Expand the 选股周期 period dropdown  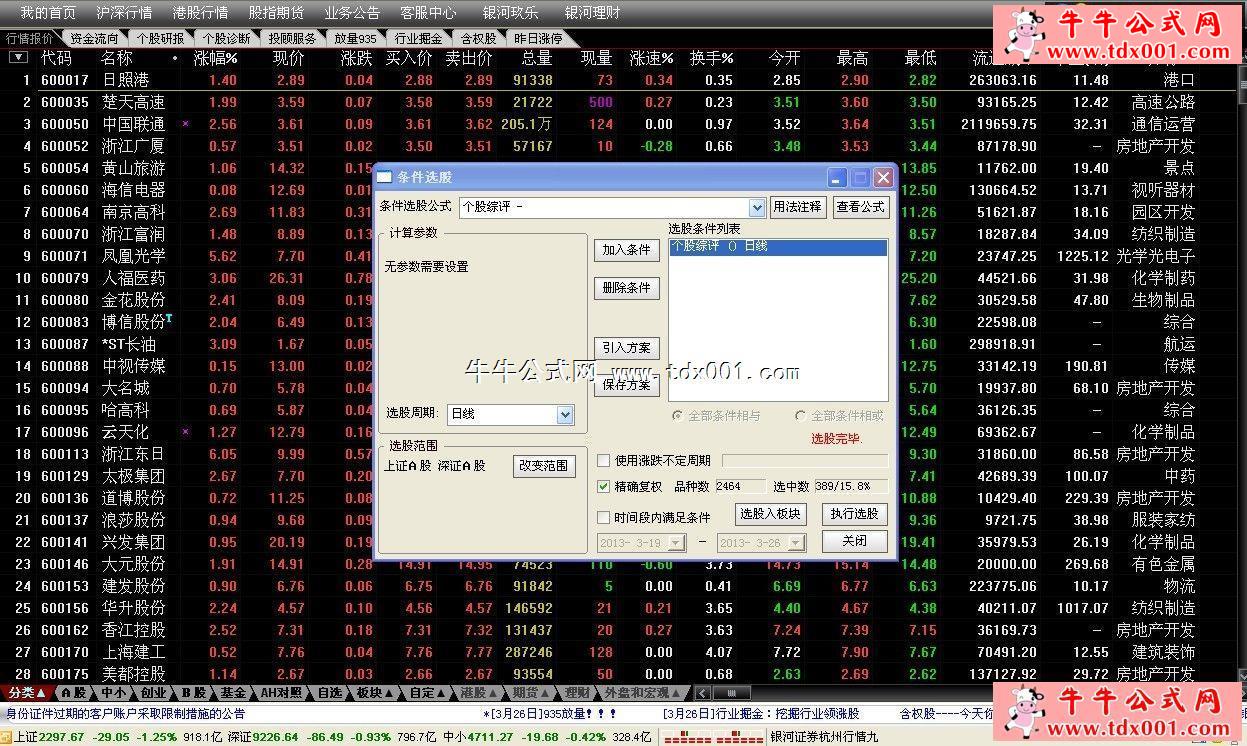tap(565, 414)
